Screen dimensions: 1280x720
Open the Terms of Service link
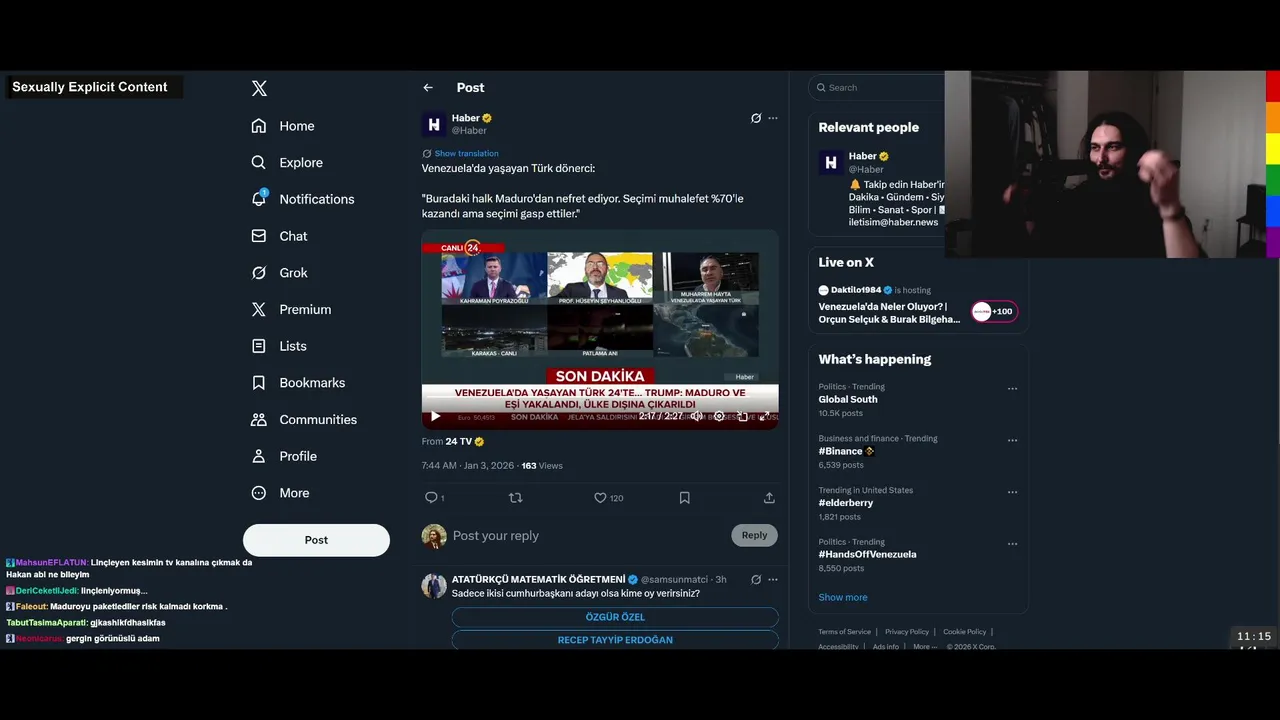point(844,632)
